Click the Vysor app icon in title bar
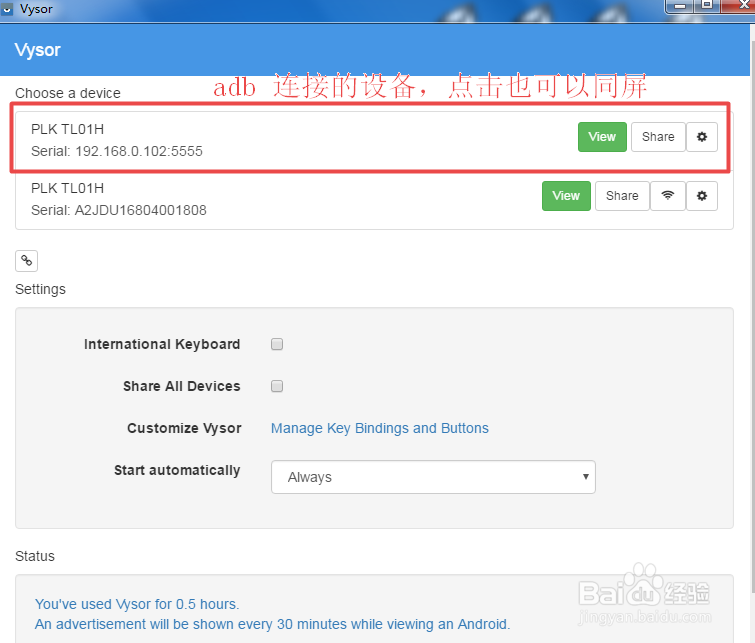 coord(7,9)
